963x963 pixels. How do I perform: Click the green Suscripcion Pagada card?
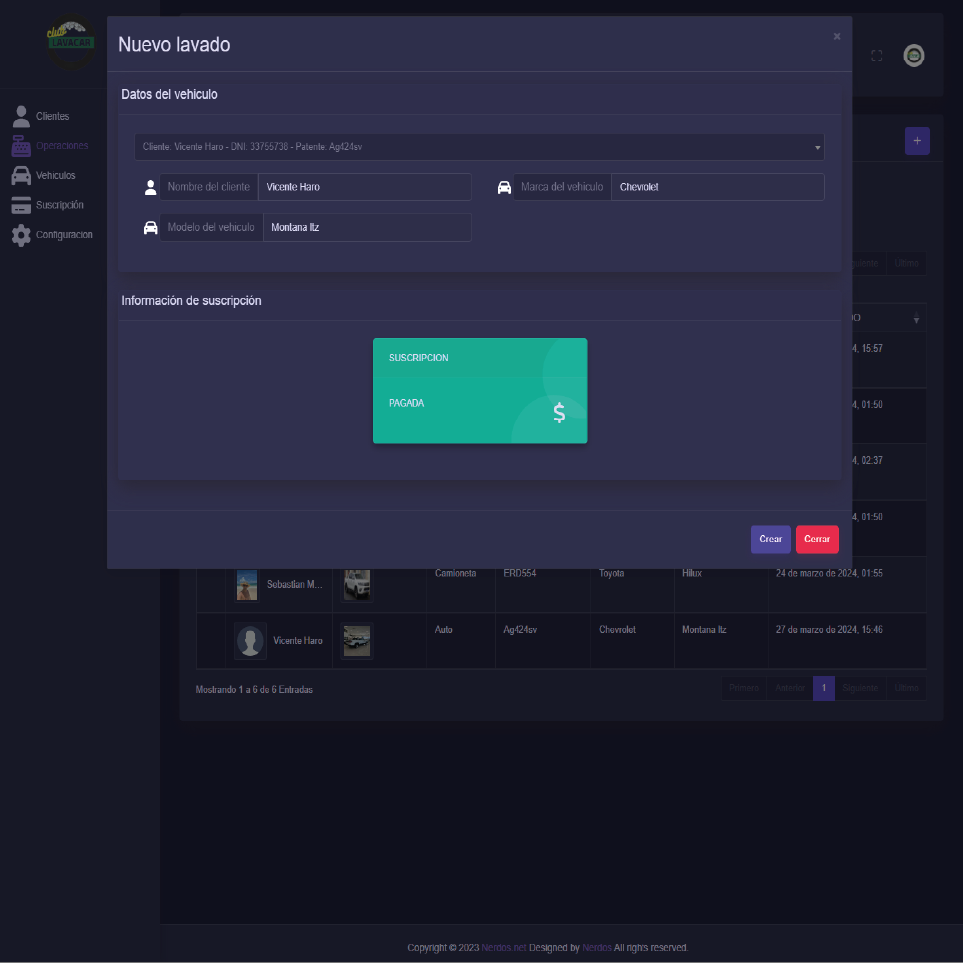(x=480, y=391)
